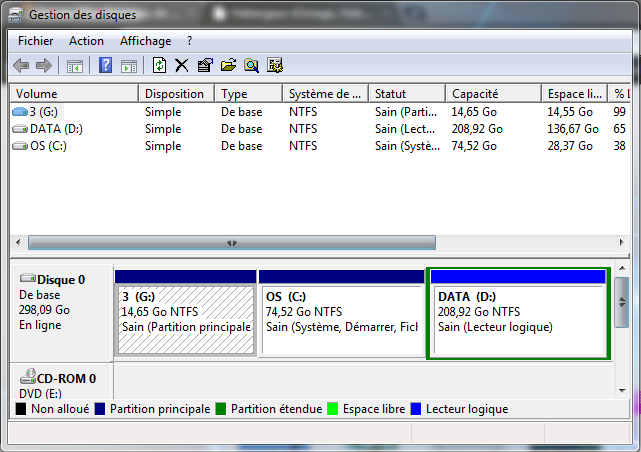This screenshot has width=641, height=452.
Task: Click the open folder toolbar icon
Action: [x=228, y=65]
